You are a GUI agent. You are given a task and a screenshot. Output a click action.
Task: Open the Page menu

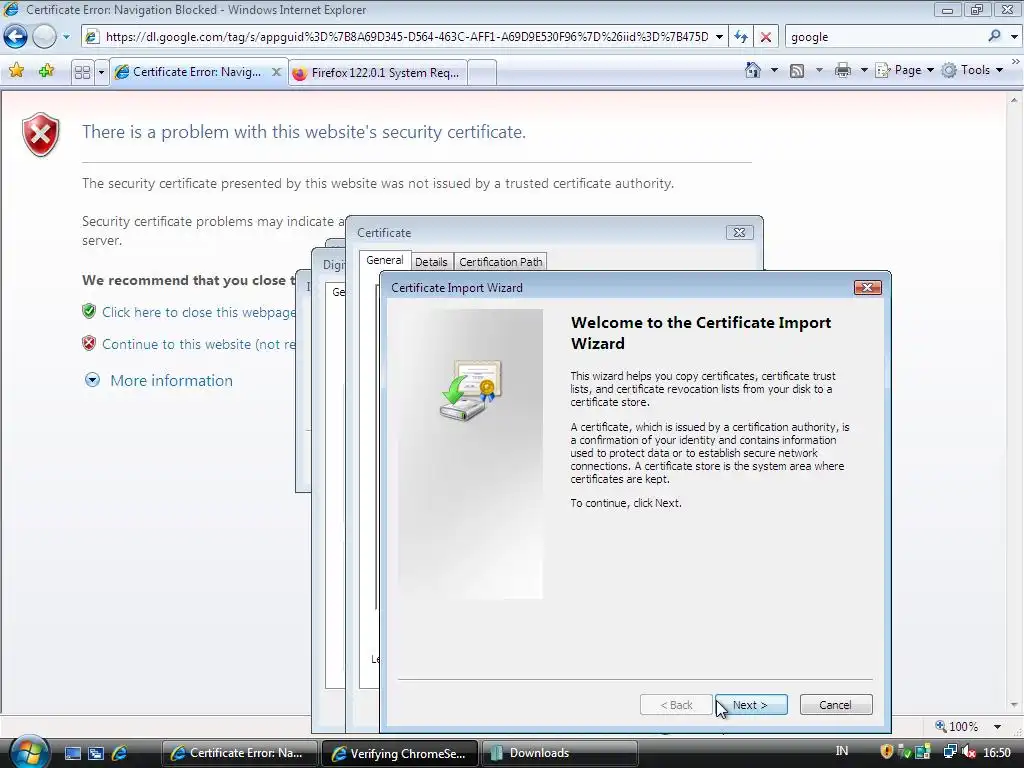tap(904, 70)
